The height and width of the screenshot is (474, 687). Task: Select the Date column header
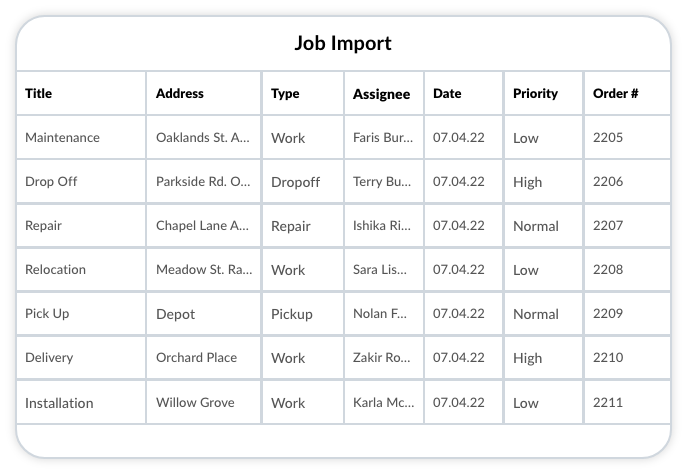447,94
